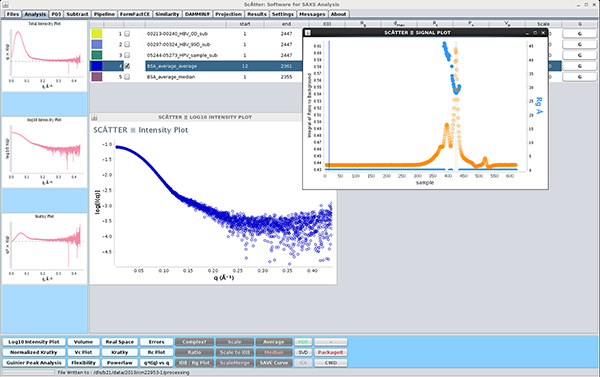Click the Normalized Kratky button
Image resolution: width=600 pixels, height=377 pixels.
(34, 353)
